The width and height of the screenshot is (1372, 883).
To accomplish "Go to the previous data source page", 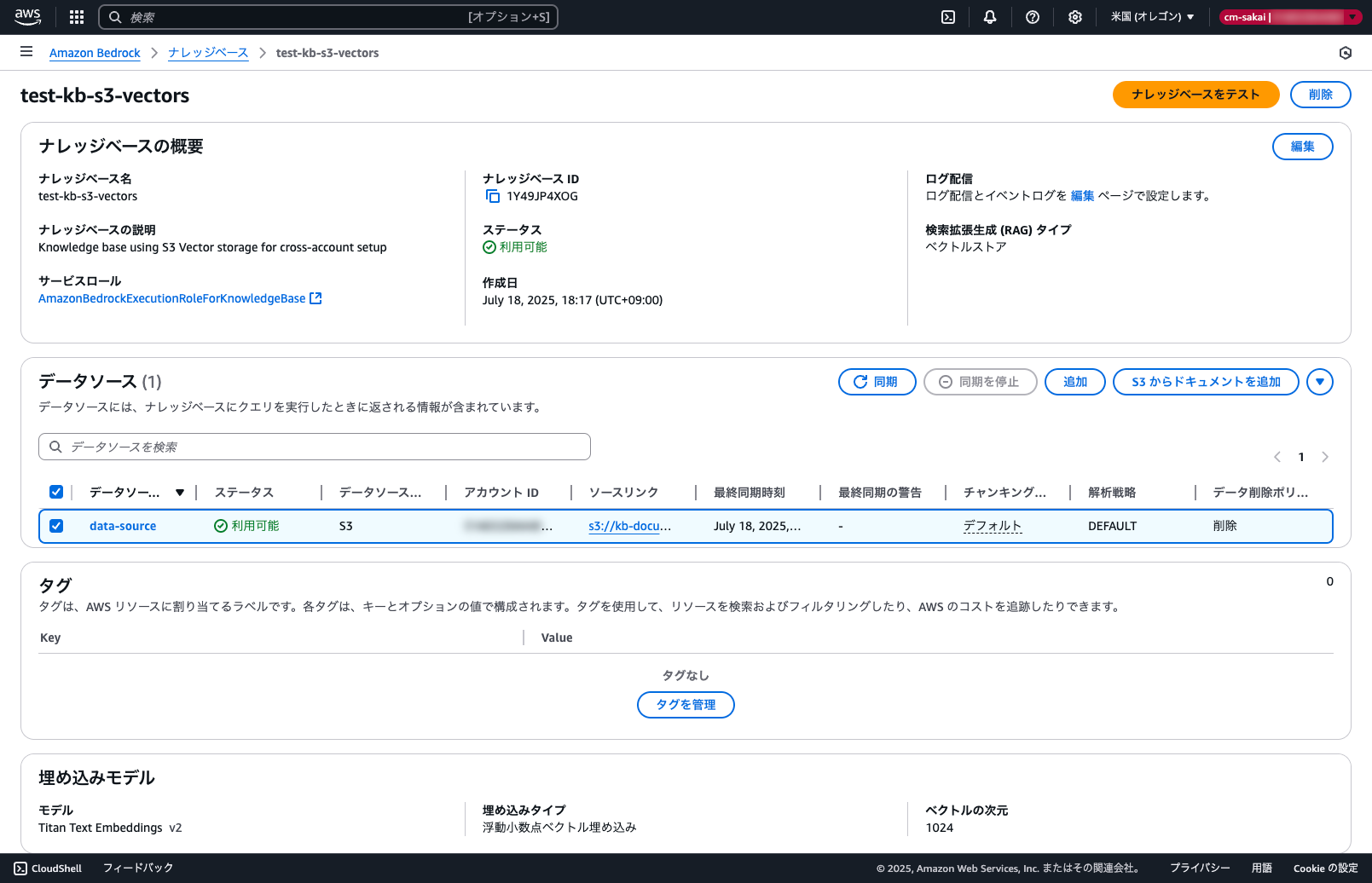I will (1277, 457).
